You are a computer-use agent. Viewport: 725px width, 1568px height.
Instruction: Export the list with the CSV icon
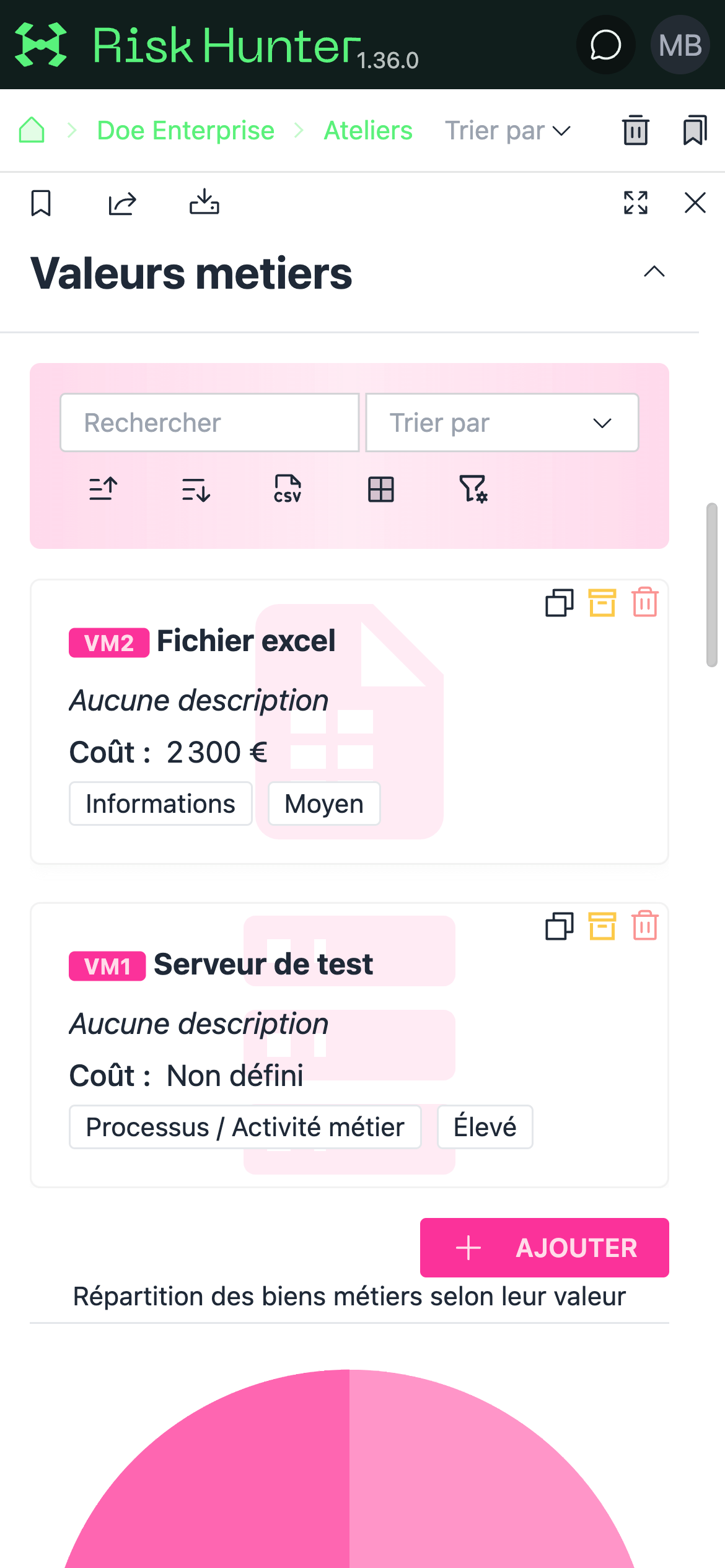coord(288,489)
